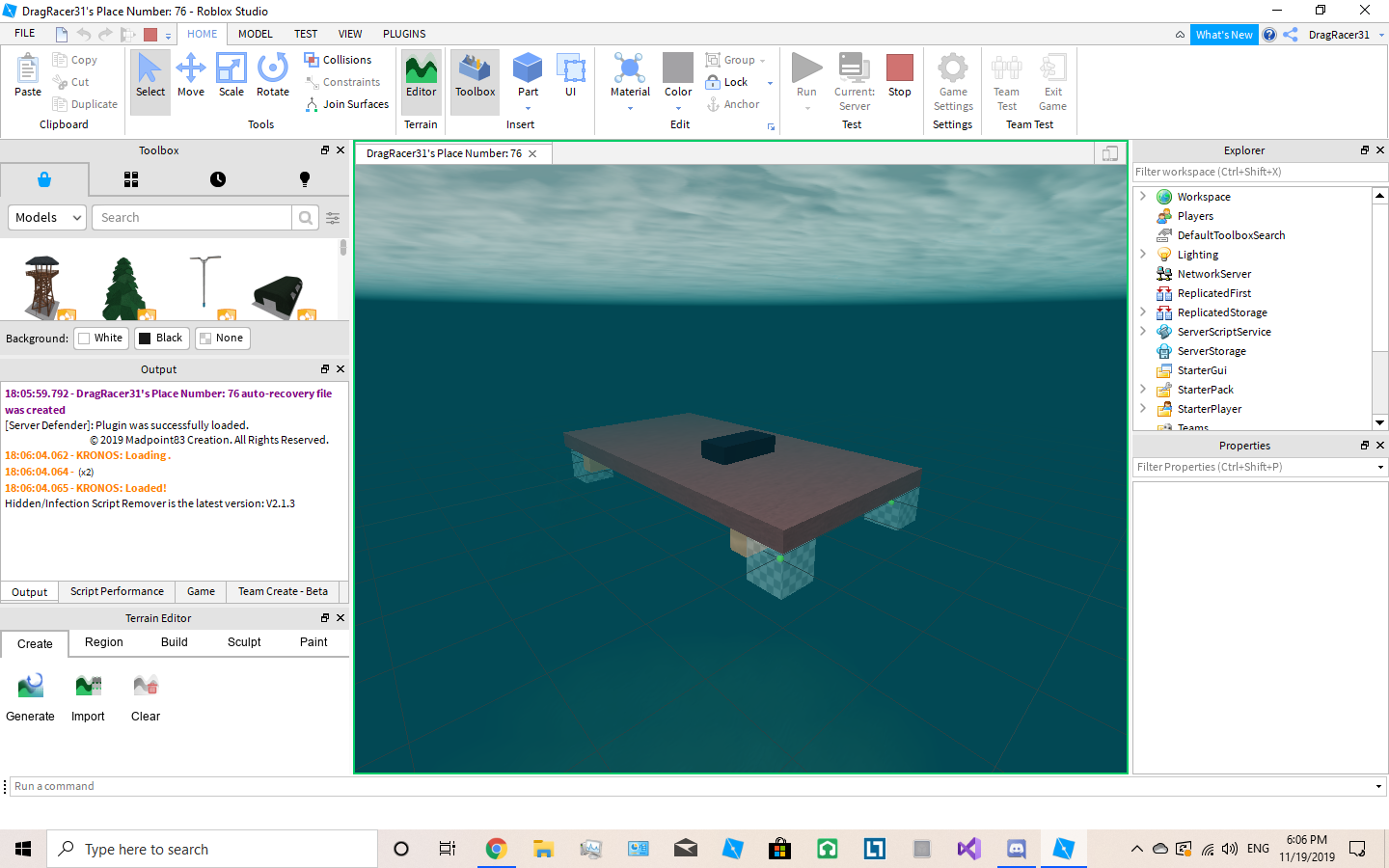Viewport: 1389px width, 868px height.
Task: Stop the running test
Action: pos(900,75)
